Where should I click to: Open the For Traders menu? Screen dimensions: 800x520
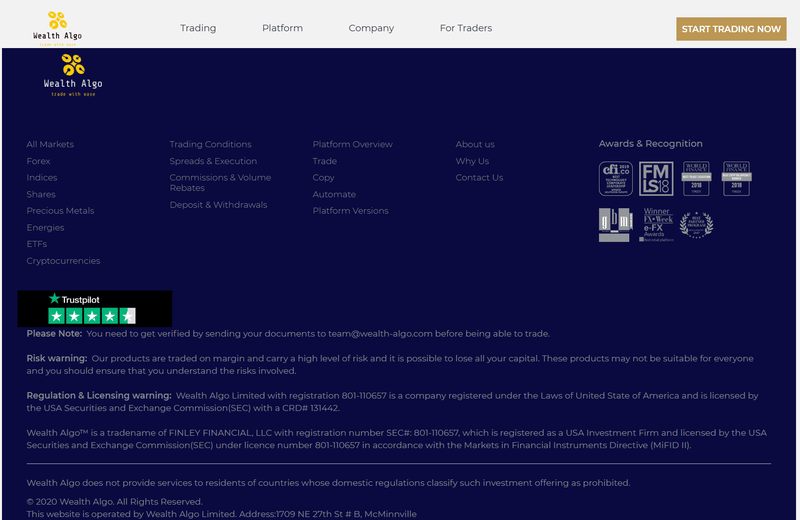466,28
